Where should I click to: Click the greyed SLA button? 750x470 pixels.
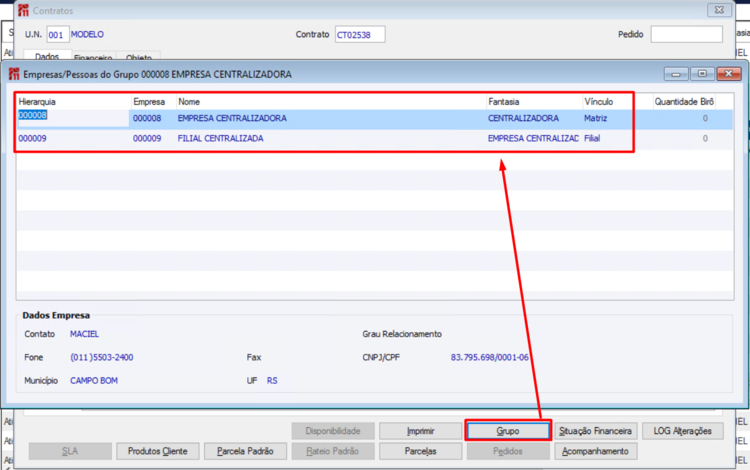[x=70, y=451]
